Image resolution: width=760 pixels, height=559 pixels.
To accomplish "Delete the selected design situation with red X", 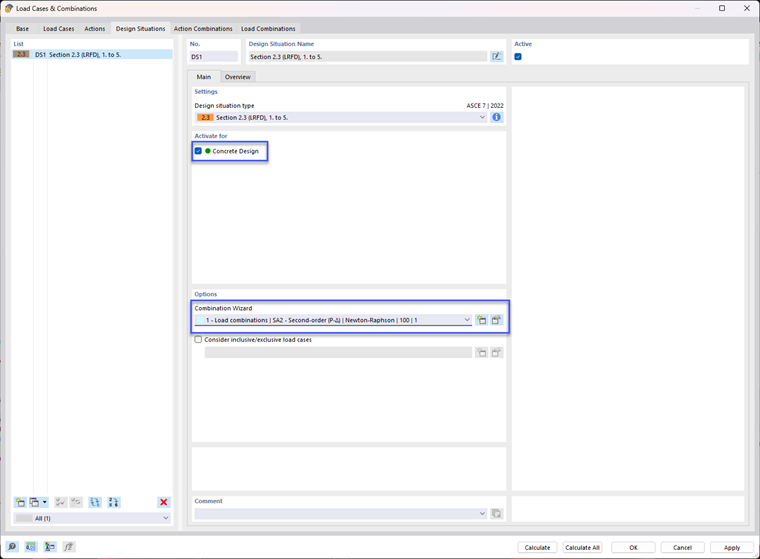I will [x=164, y=502].
